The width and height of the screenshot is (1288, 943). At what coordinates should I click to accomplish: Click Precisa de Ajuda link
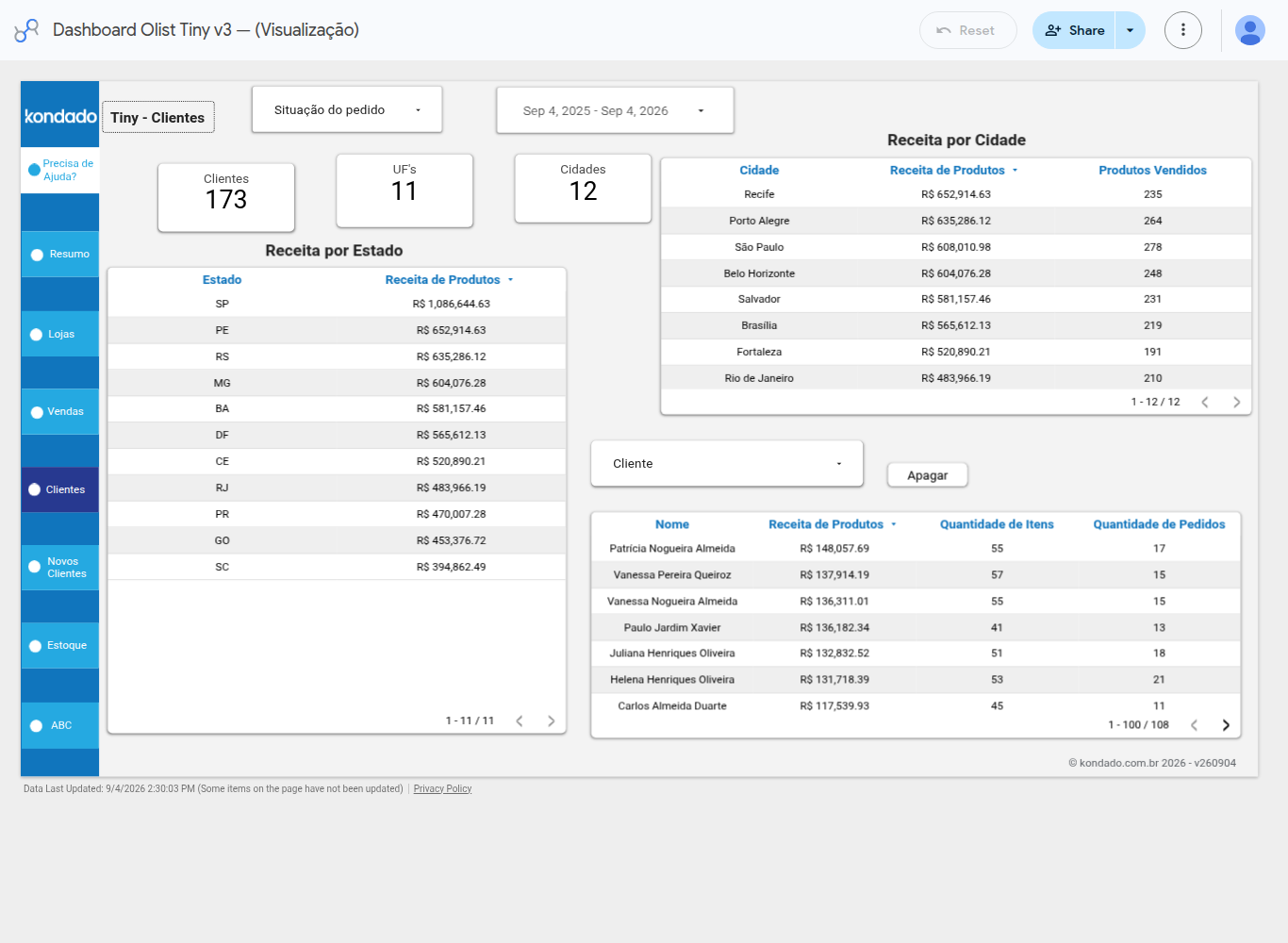tap(60, 170)
